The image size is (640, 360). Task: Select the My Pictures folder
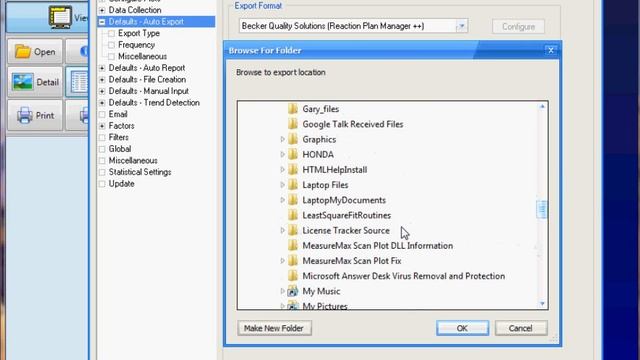[324, 306]
